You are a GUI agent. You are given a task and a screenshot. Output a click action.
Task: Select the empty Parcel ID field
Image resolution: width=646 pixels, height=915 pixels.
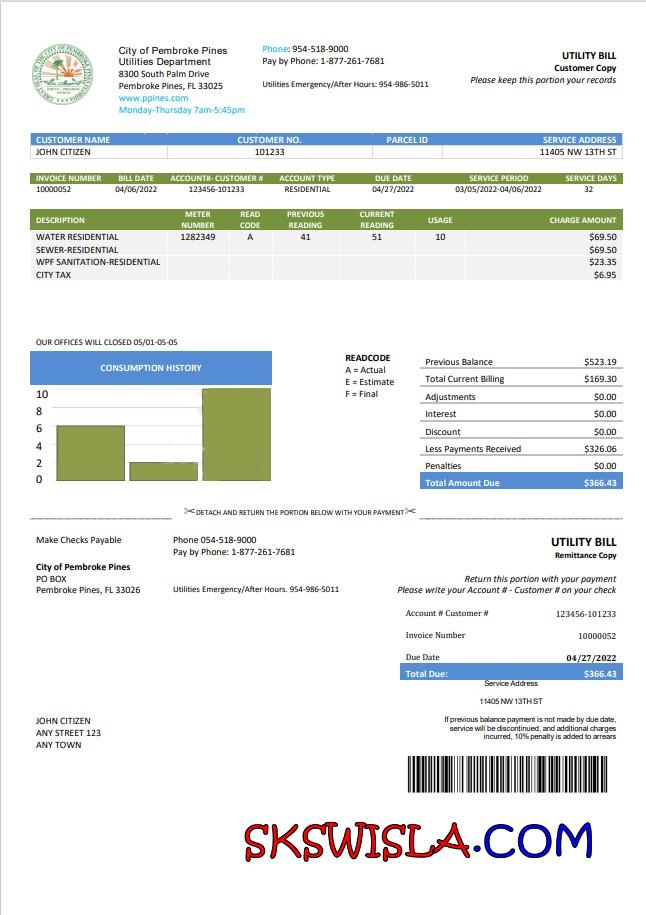pos(407,153)
